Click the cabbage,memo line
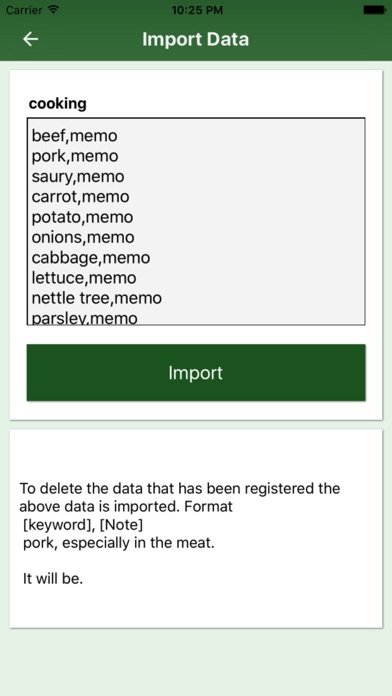The height and width of the screenshot is (696, 392). pyautogui.click(x=91, y=258)
